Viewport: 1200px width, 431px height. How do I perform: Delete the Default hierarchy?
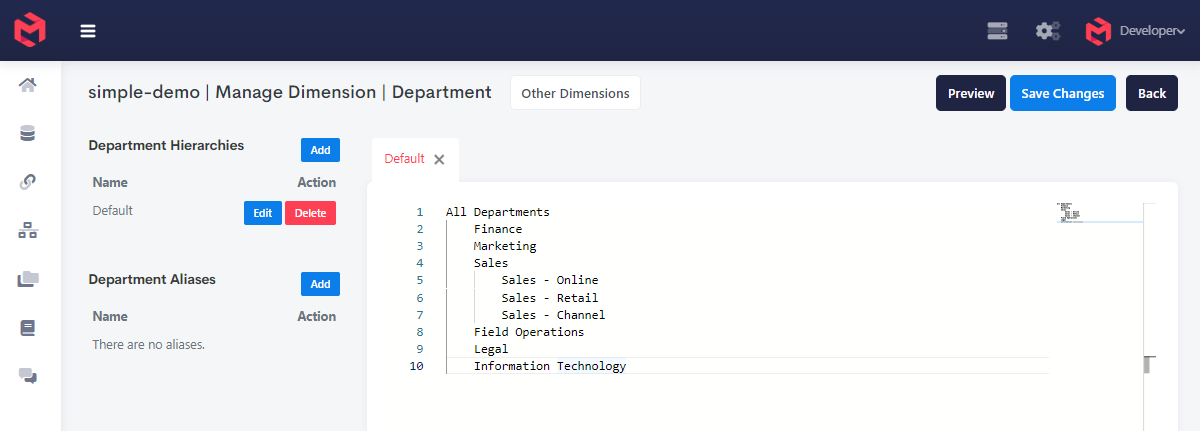pos(310,213)
